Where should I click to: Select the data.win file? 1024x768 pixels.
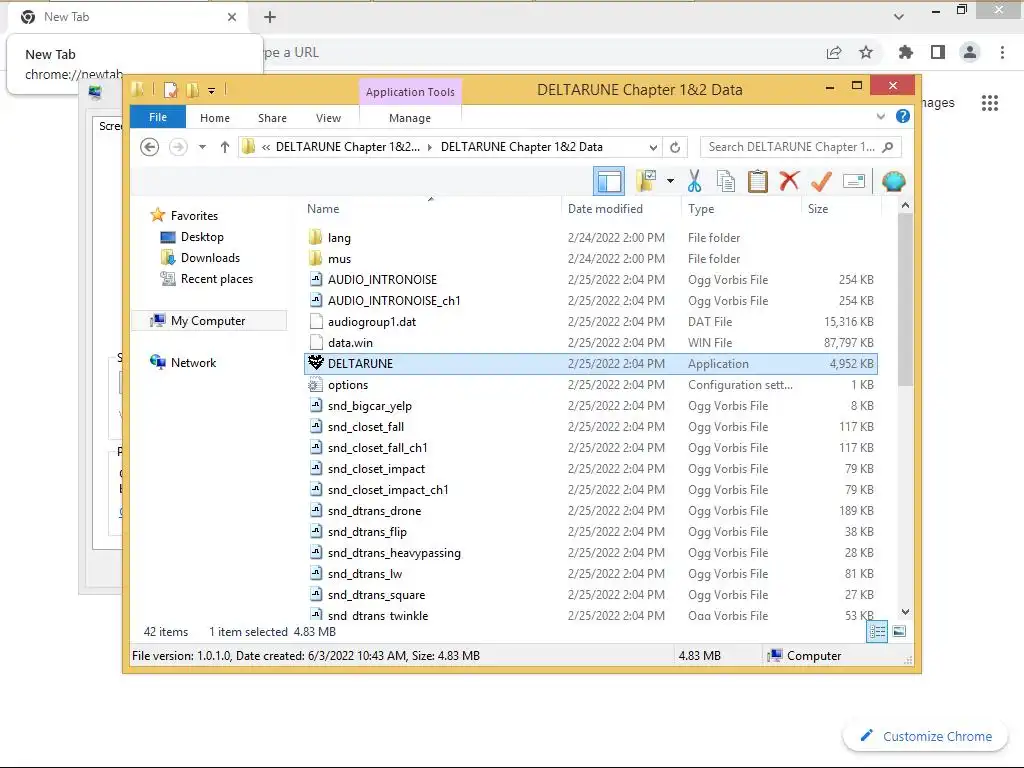click(x=590, y=343)
